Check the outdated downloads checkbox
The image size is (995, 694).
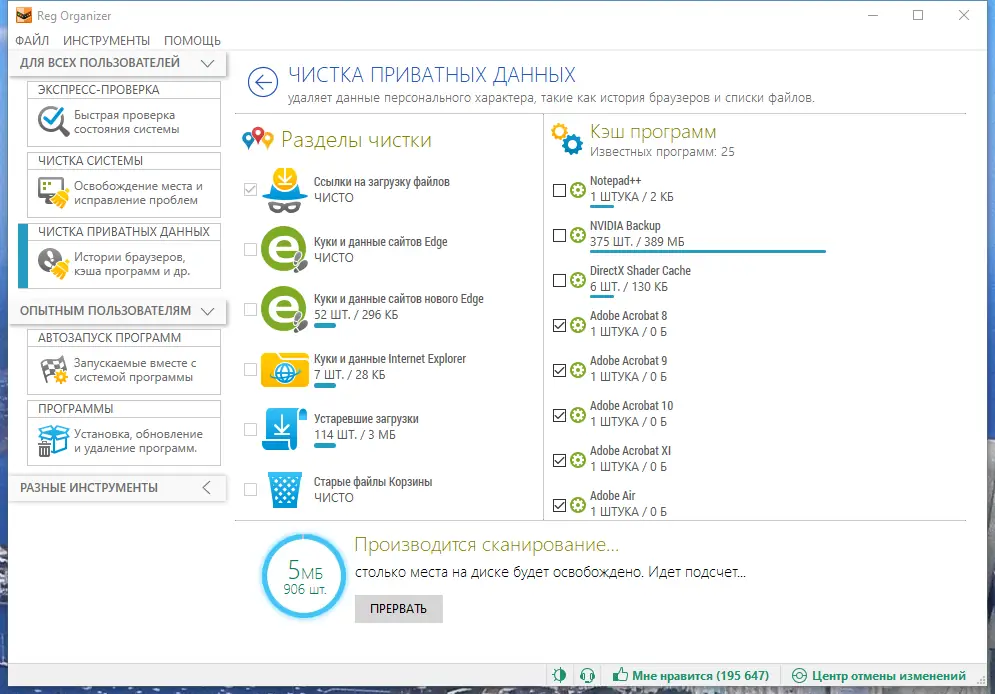pos(251,429)
